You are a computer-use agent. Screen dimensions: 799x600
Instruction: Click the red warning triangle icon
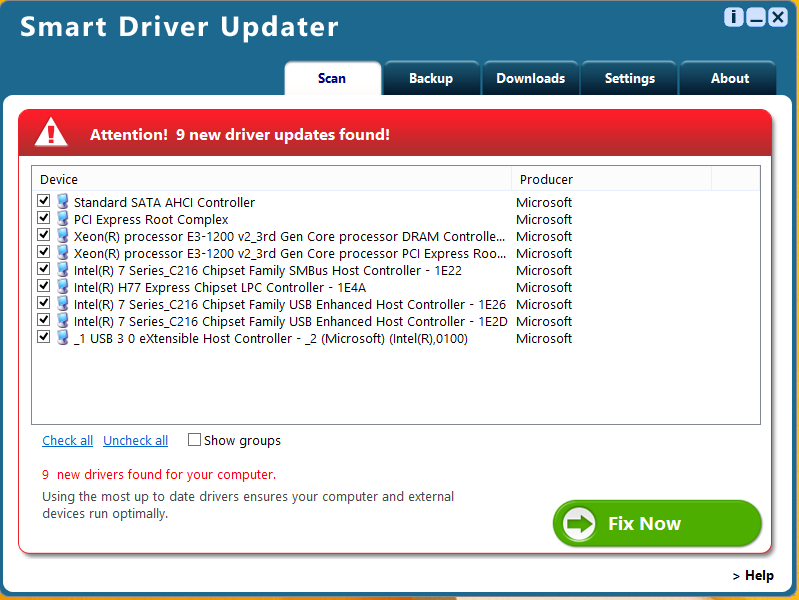tap(51, 133)
